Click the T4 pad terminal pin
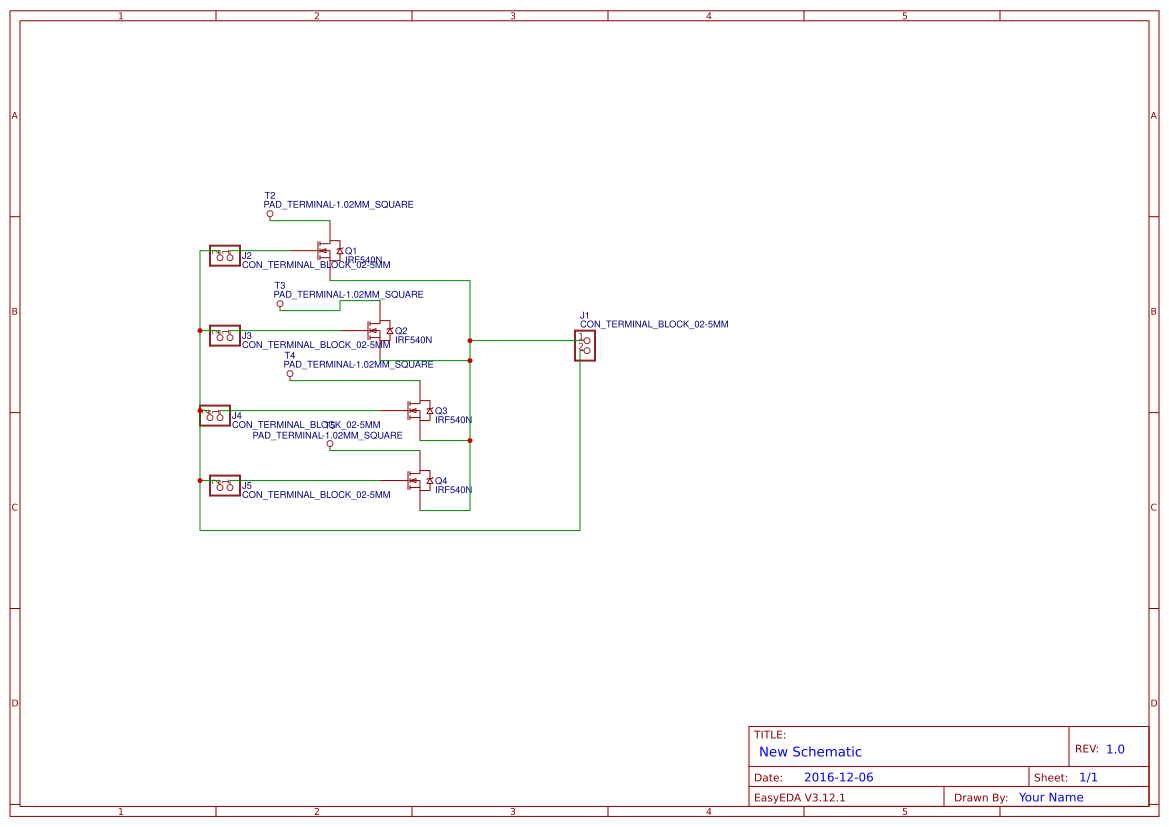Screen dimensions: 1169x827 (x=289, y=374)
